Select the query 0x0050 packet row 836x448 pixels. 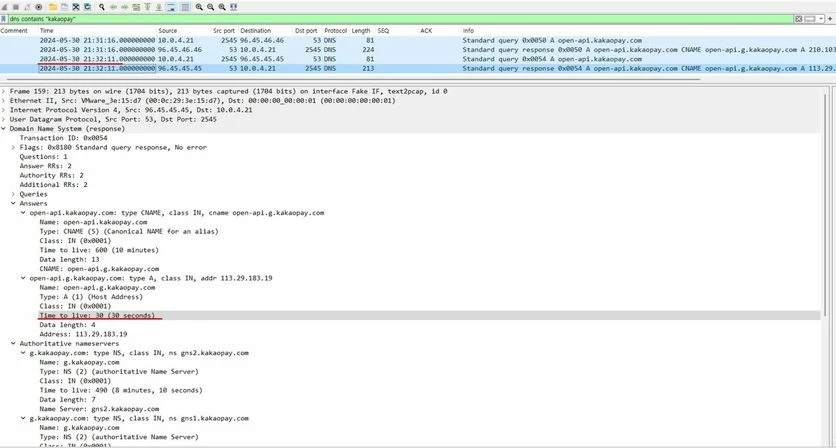(418, 41)
